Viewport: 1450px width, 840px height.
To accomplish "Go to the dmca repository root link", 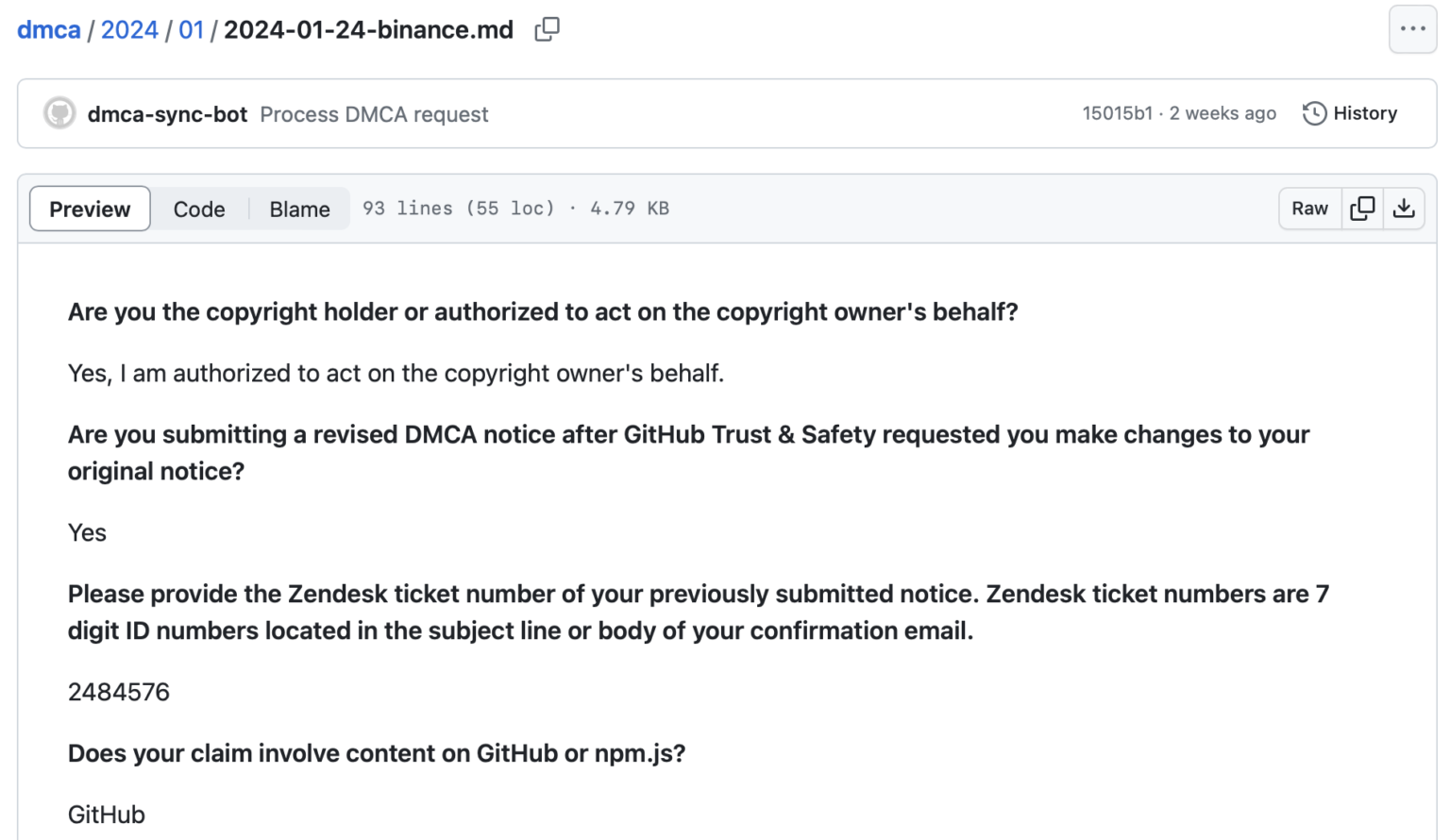I will pyautogui.click(x=49, y=30).
